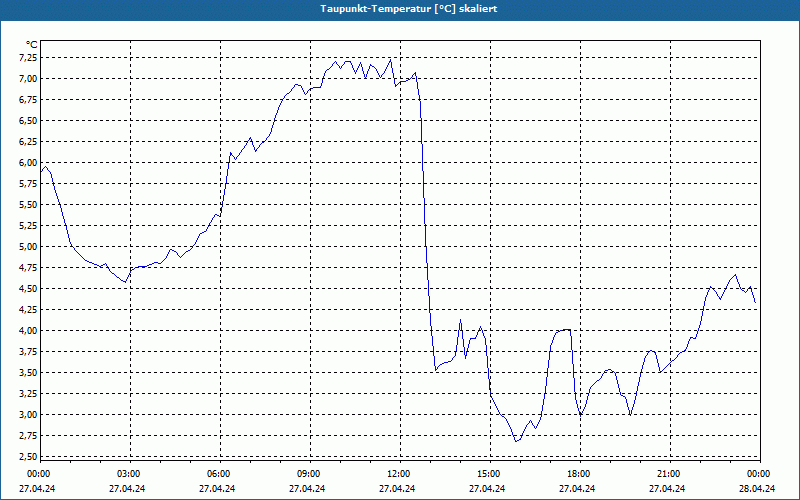Click the 03:00 time label
Image resolution: width=800 pixels, height=500 pixels.
[130, 474]
